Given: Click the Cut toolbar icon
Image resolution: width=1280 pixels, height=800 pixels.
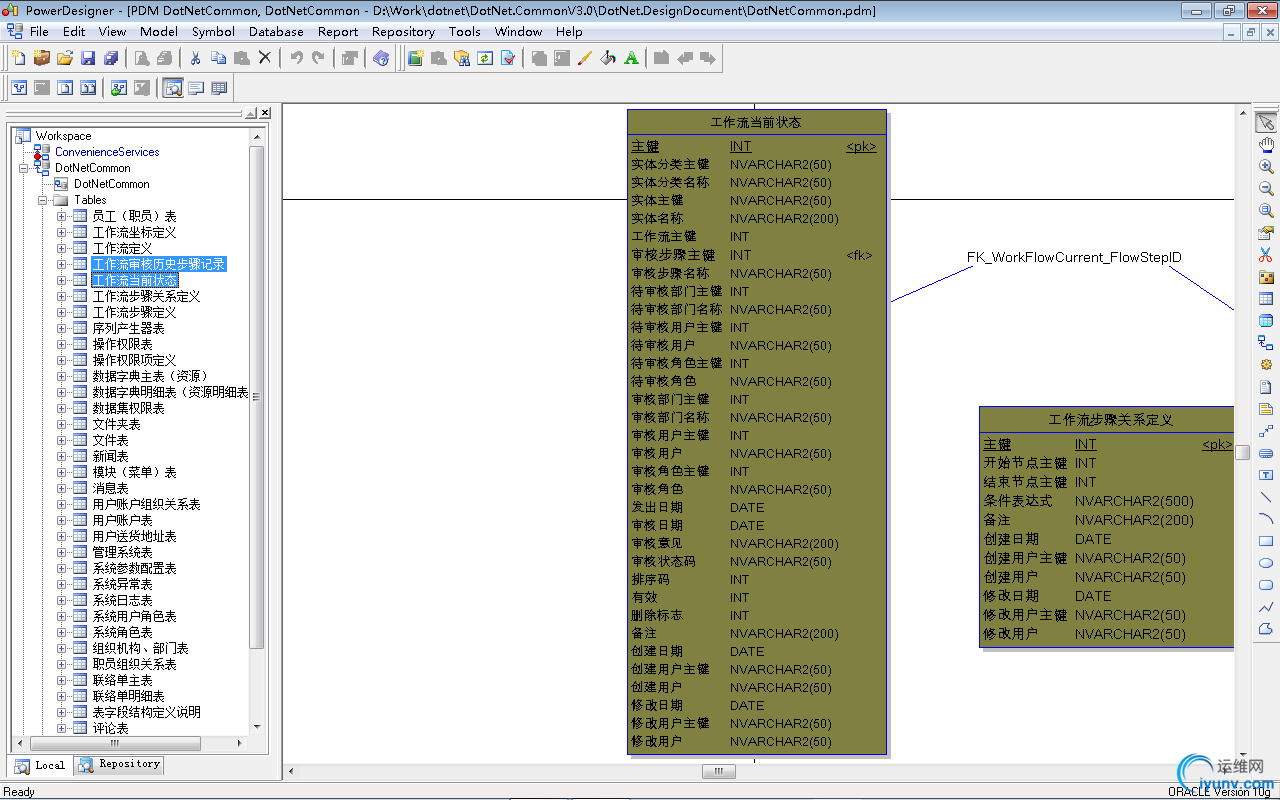Looking at the screenshot, I should (x=195, y=58).
